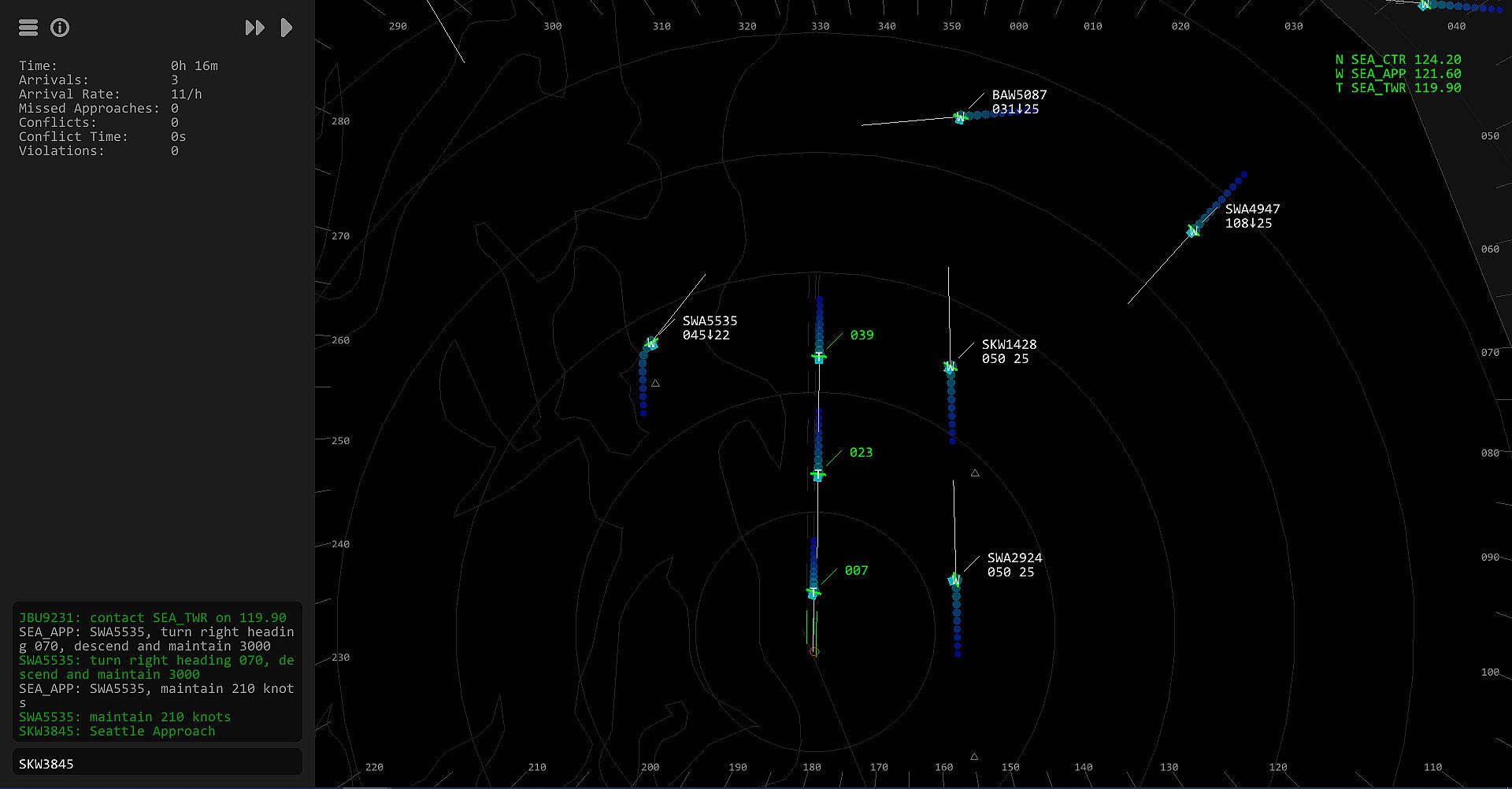1512x789 pixels.
Task: Select the tower aircraft blip tagged 007
Action: pos(813,592)
